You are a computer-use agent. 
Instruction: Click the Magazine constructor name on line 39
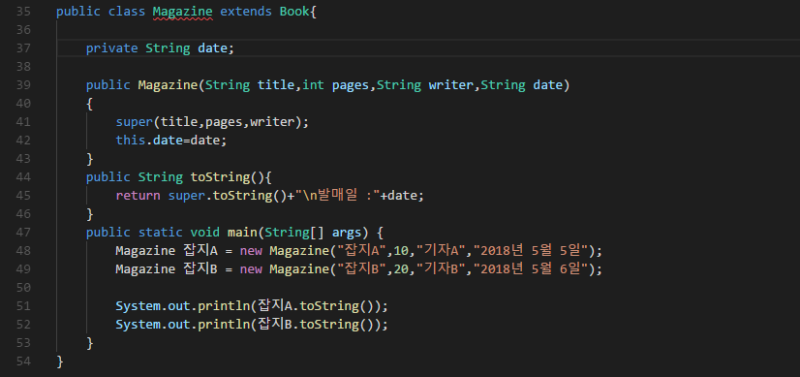(x=167, y=85)
